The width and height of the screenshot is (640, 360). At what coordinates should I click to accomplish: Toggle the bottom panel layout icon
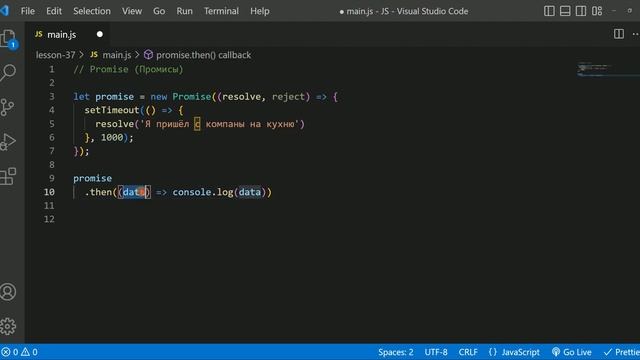[x=565, y=11]
